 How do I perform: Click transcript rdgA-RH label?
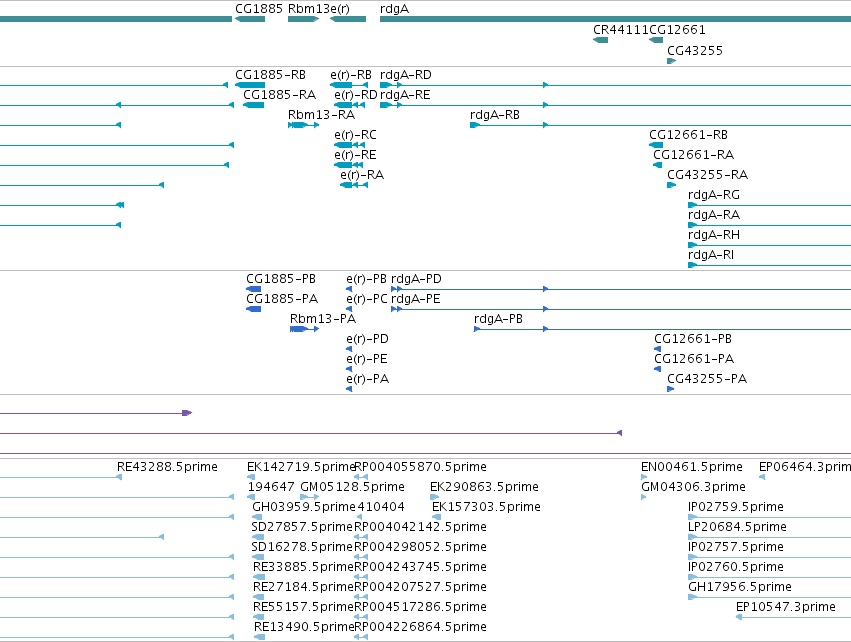click(x=714, y=235)
